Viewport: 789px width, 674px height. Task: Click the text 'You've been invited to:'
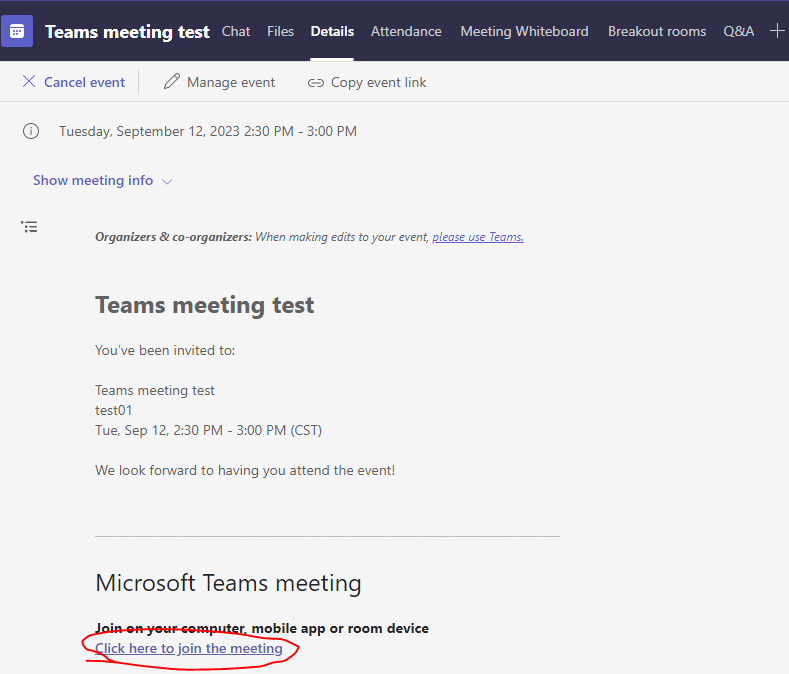click(165, 350)
